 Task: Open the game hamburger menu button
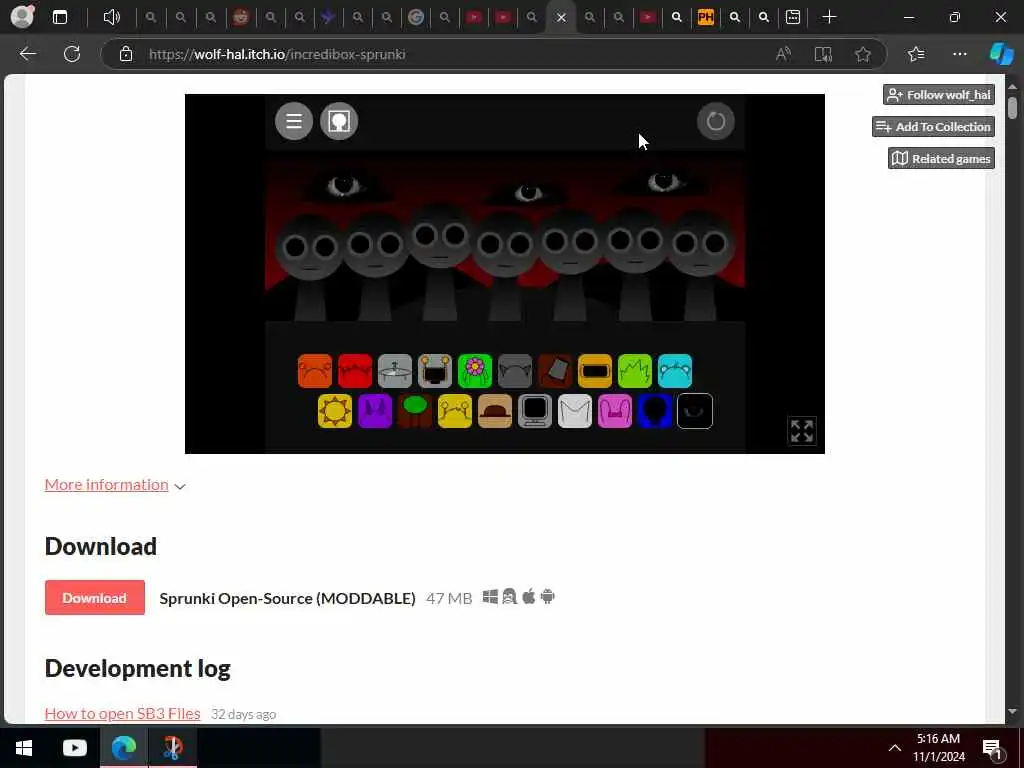coord(294,121)
